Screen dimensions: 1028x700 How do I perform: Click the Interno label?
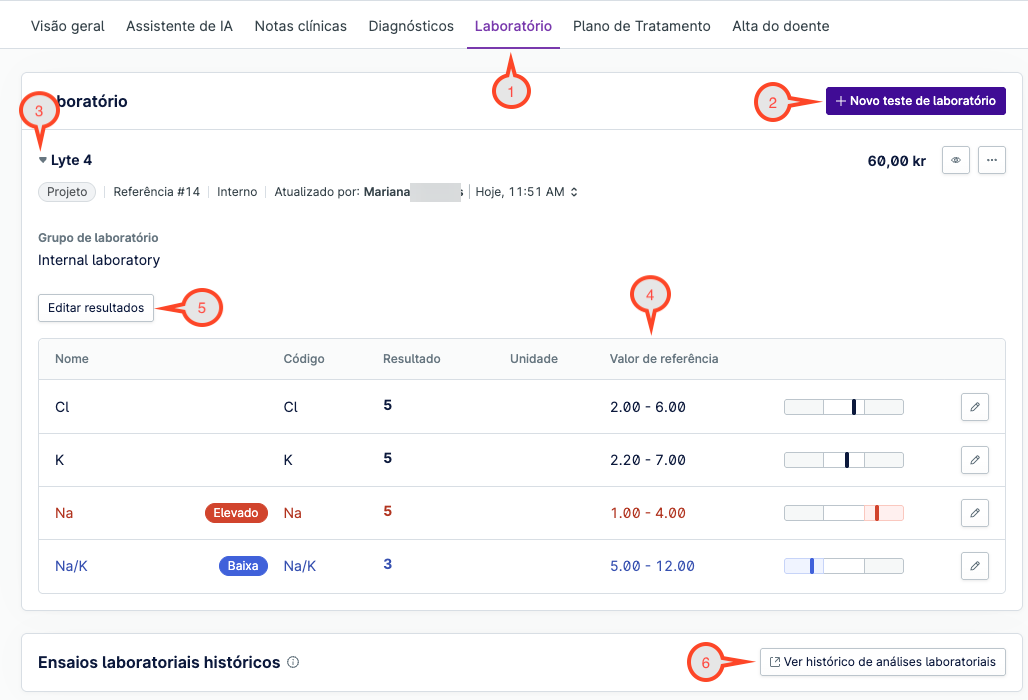coord(237,192)
